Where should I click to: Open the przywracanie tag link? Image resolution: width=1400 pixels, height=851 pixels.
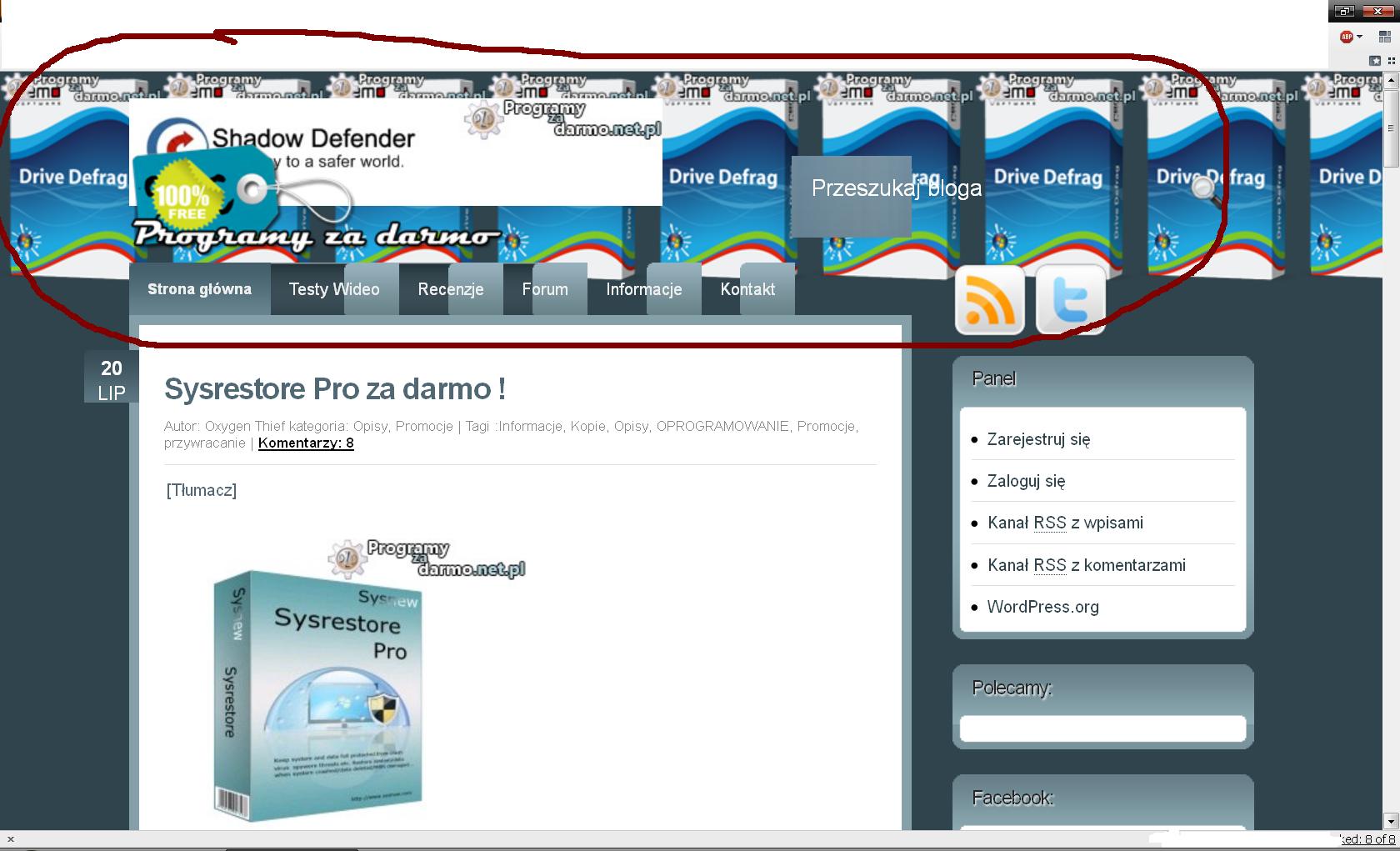205,443
